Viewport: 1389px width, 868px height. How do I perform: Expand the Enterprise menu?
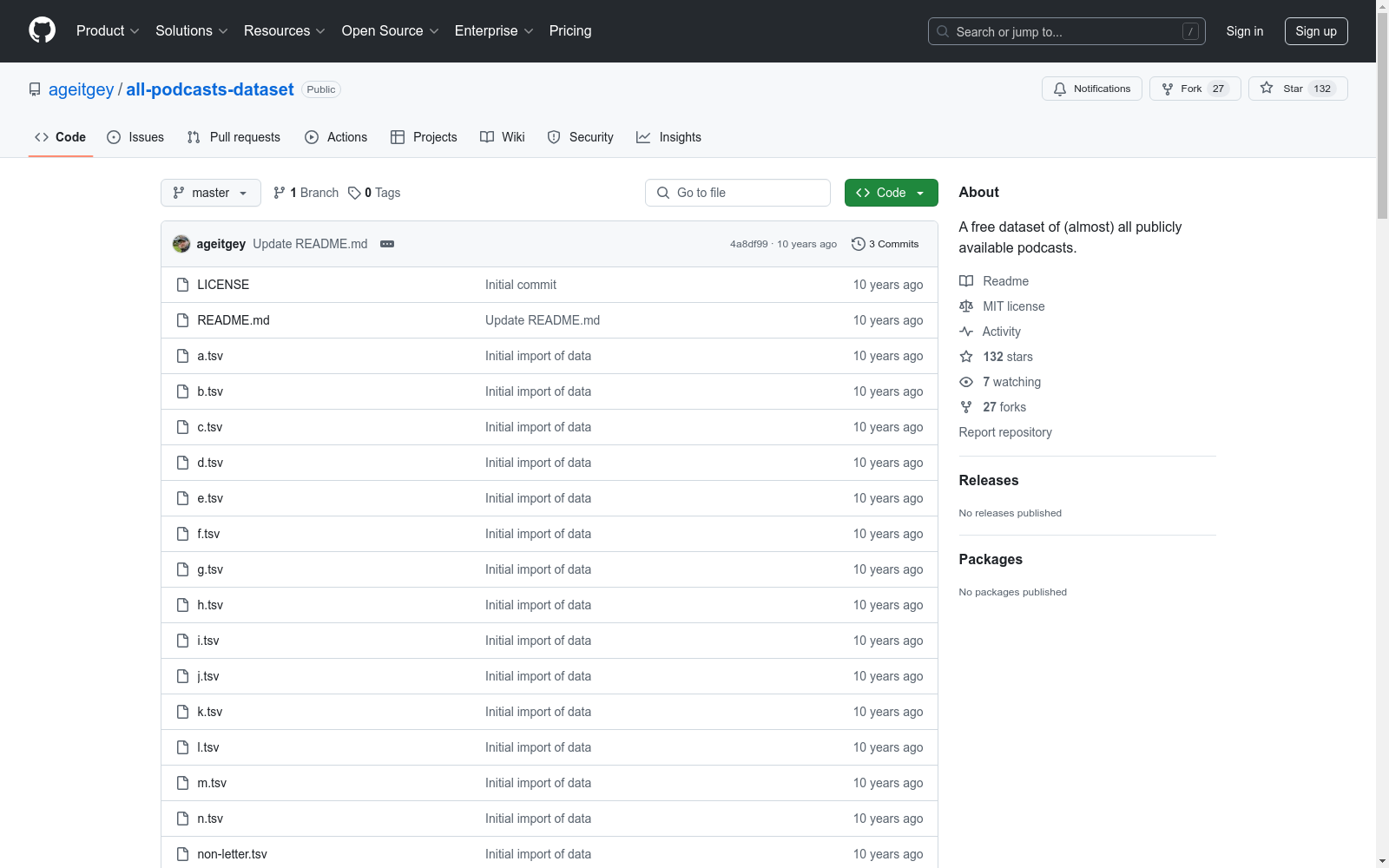point(494,31)
